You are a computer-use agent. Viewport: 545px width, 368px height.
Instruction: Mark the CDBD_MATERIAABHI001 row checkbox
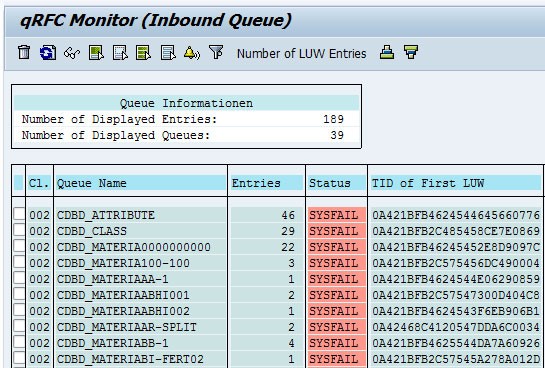pos(19,294)
